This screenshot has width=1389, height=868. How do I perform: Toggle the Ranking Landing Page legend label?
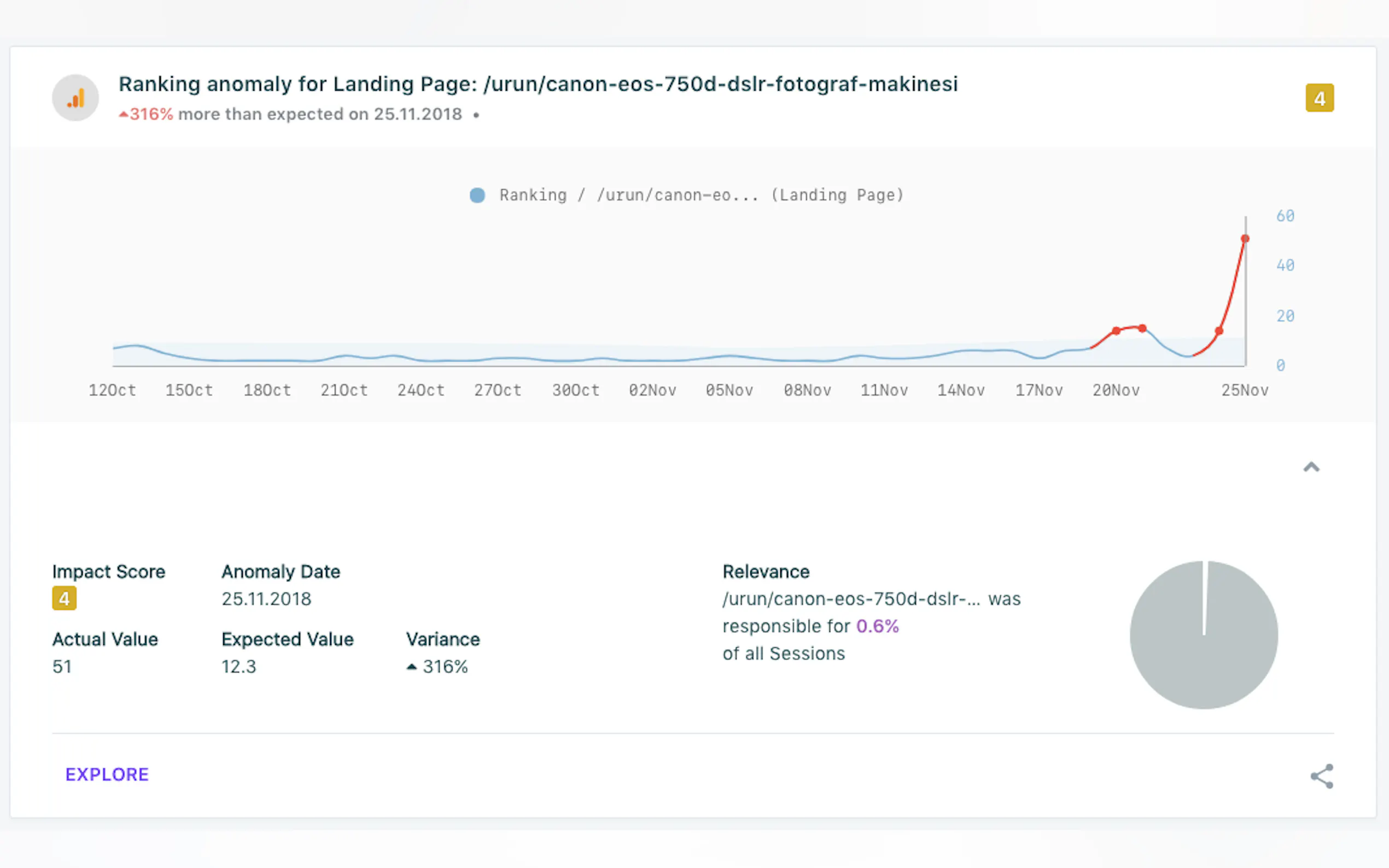pos(701,195)
